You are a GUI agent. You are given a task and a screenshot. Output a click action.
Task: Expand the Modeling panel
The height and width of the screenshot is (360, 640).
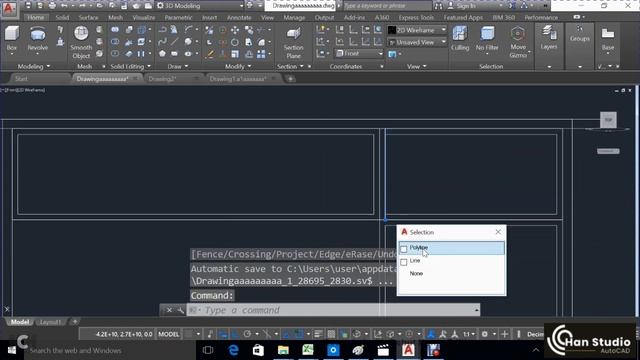(x=33, y=66)
